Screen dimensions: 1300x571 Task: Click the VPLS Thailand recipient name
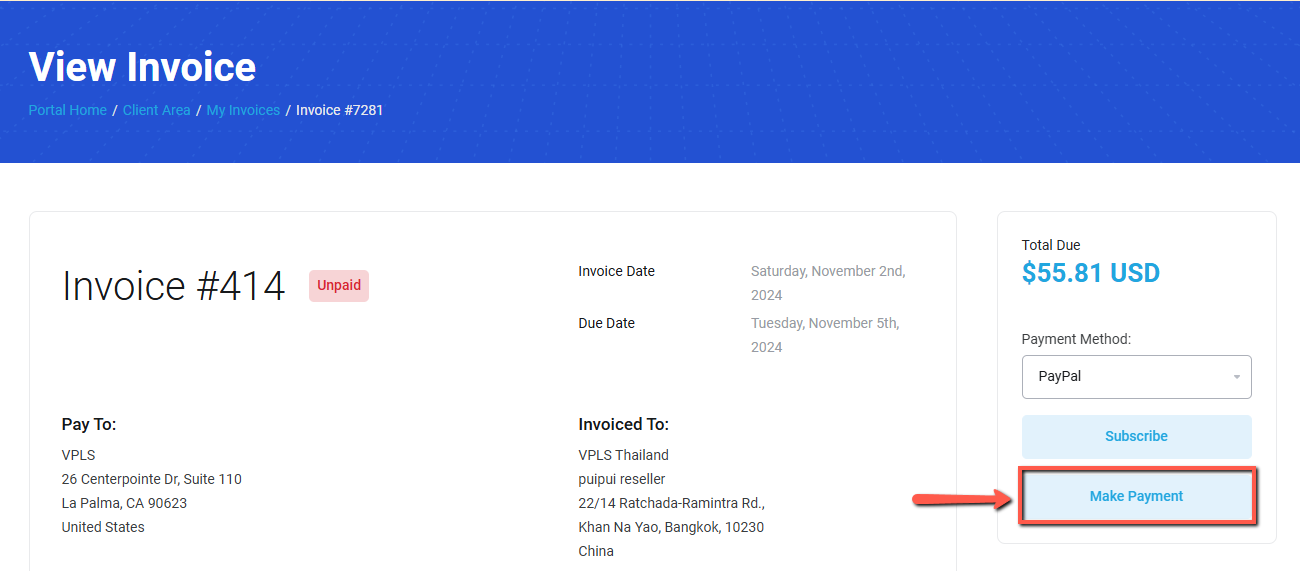pyautogui.click(x=623, y=455)
